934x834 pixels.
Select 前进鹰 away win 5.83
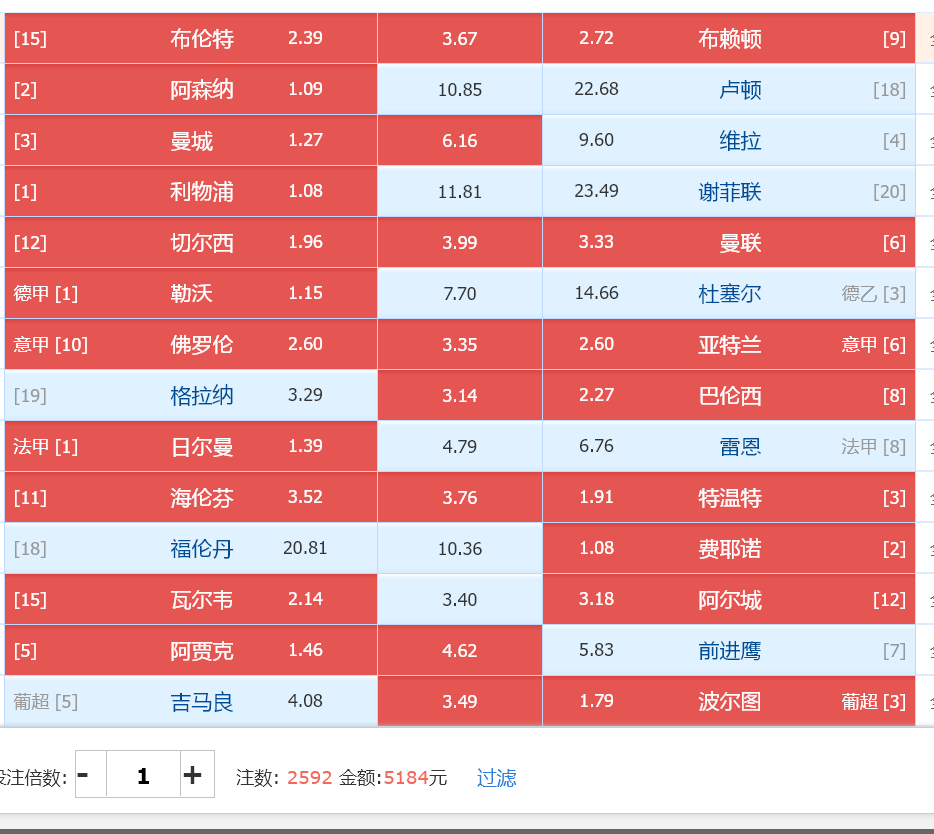point(729,650)
